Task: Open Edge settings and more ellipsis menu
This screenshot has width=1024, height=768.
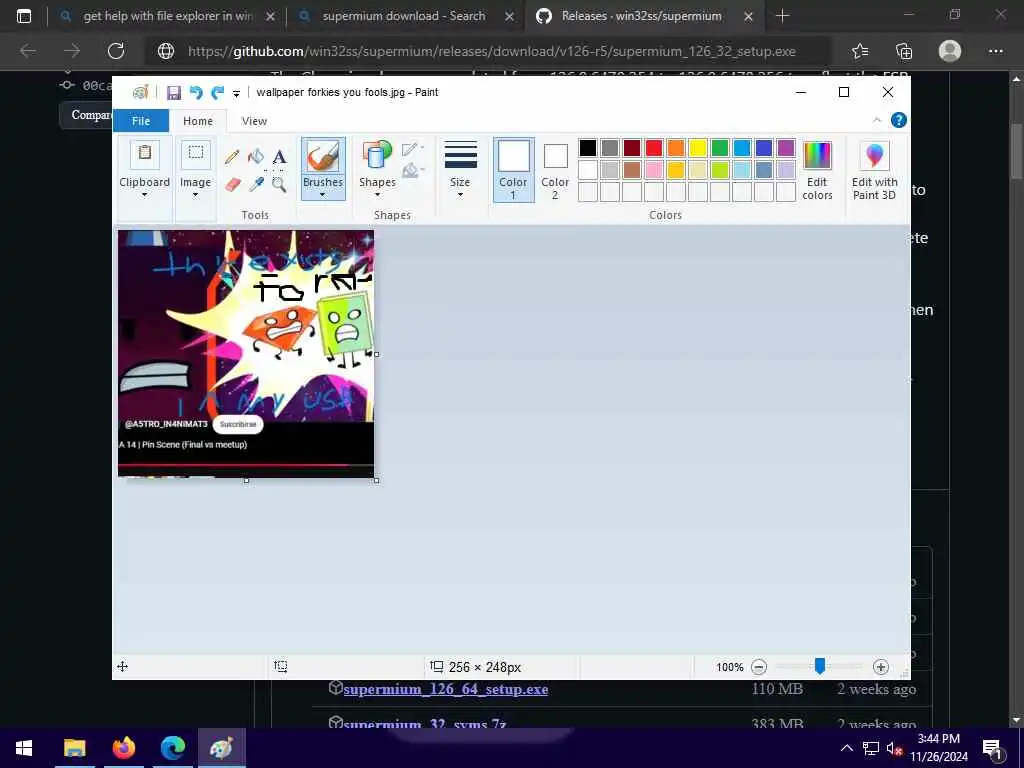Action: pyautogui.click(x=995, y=51)
